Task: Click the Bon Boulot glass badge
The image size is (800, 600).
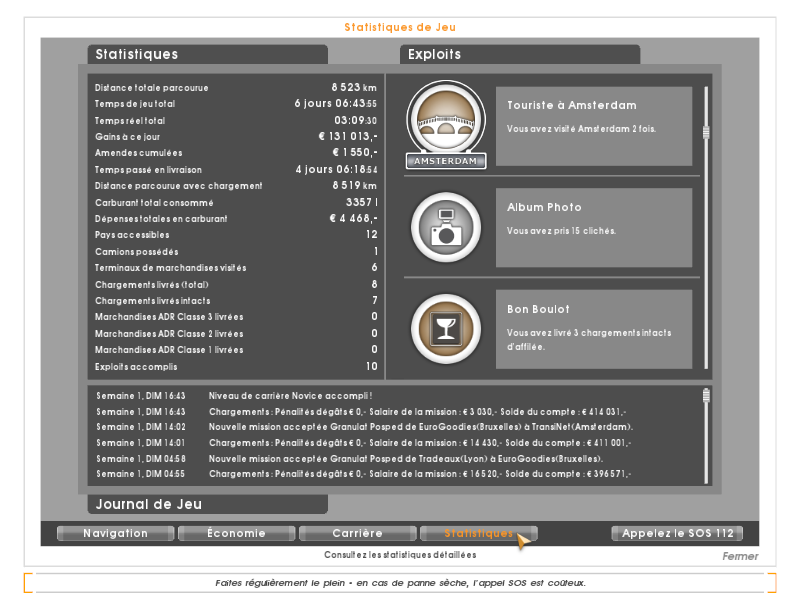Action: (446, 329)
